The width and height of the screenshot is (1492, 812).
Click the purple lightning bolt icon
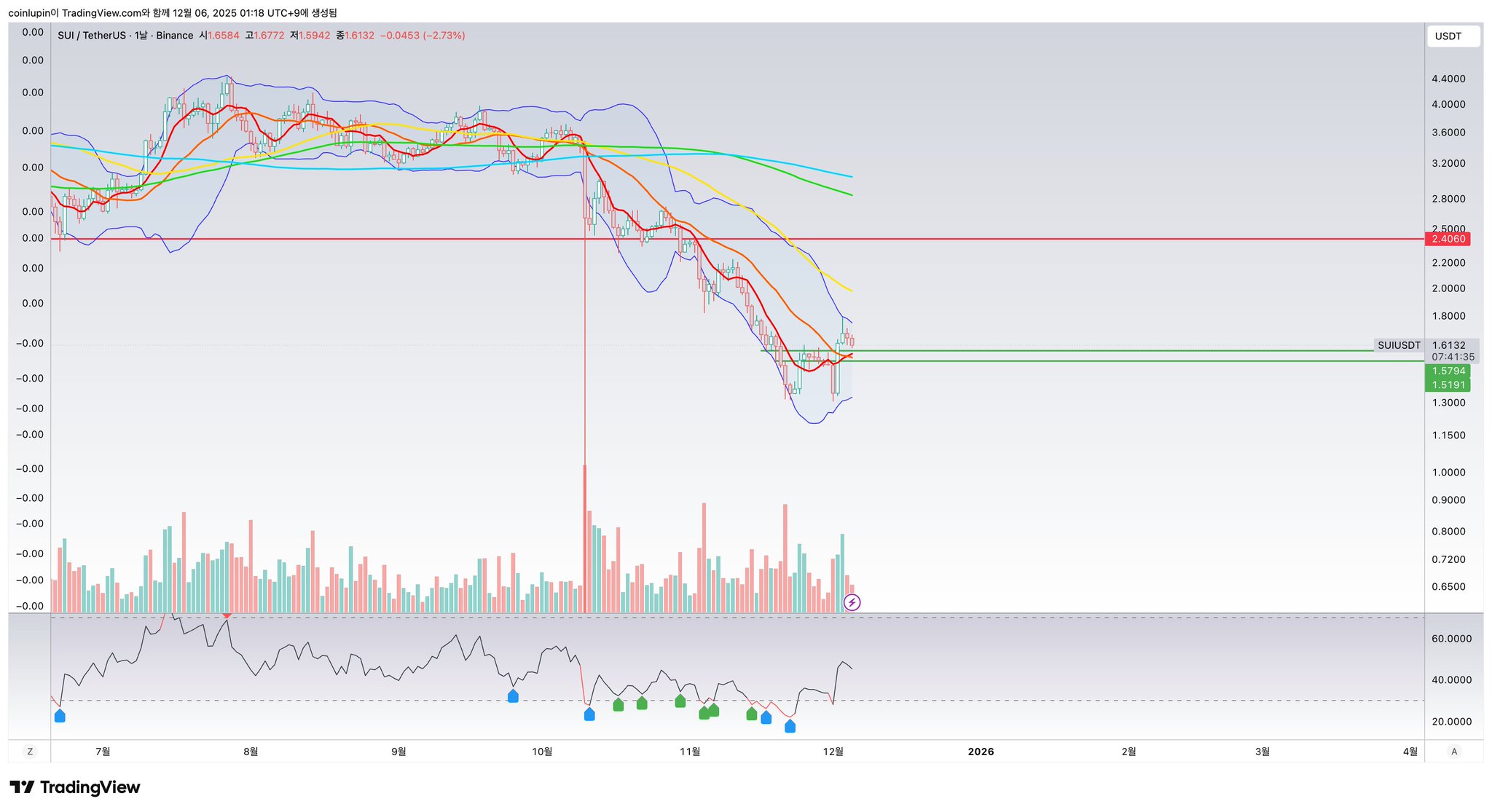852,602
